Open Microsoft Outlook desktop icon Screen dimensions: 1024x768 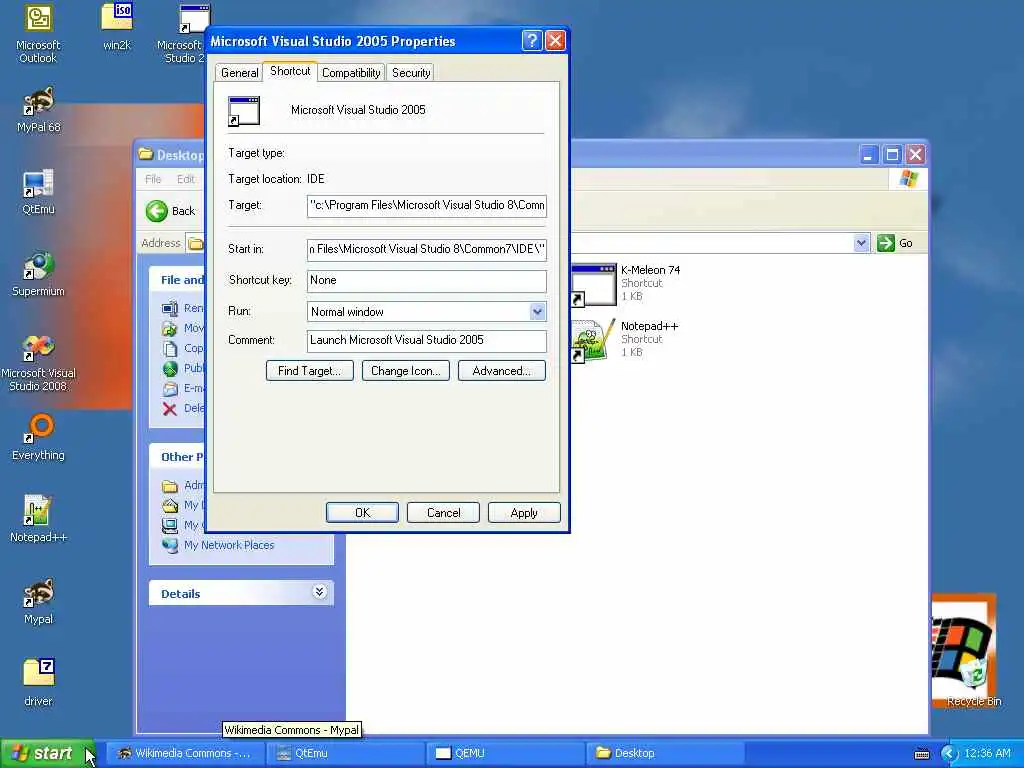[x=38, y=33]
